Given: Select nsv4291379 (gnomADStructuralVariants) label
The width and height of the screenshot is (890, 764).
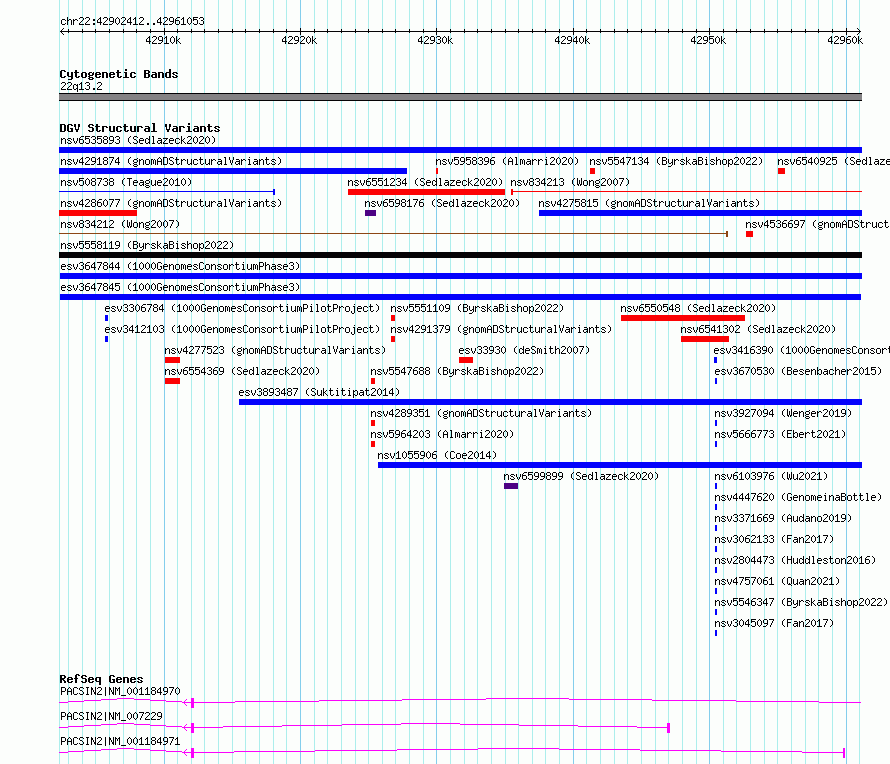Looking at the screenshot, I should [x=501, y=329].
